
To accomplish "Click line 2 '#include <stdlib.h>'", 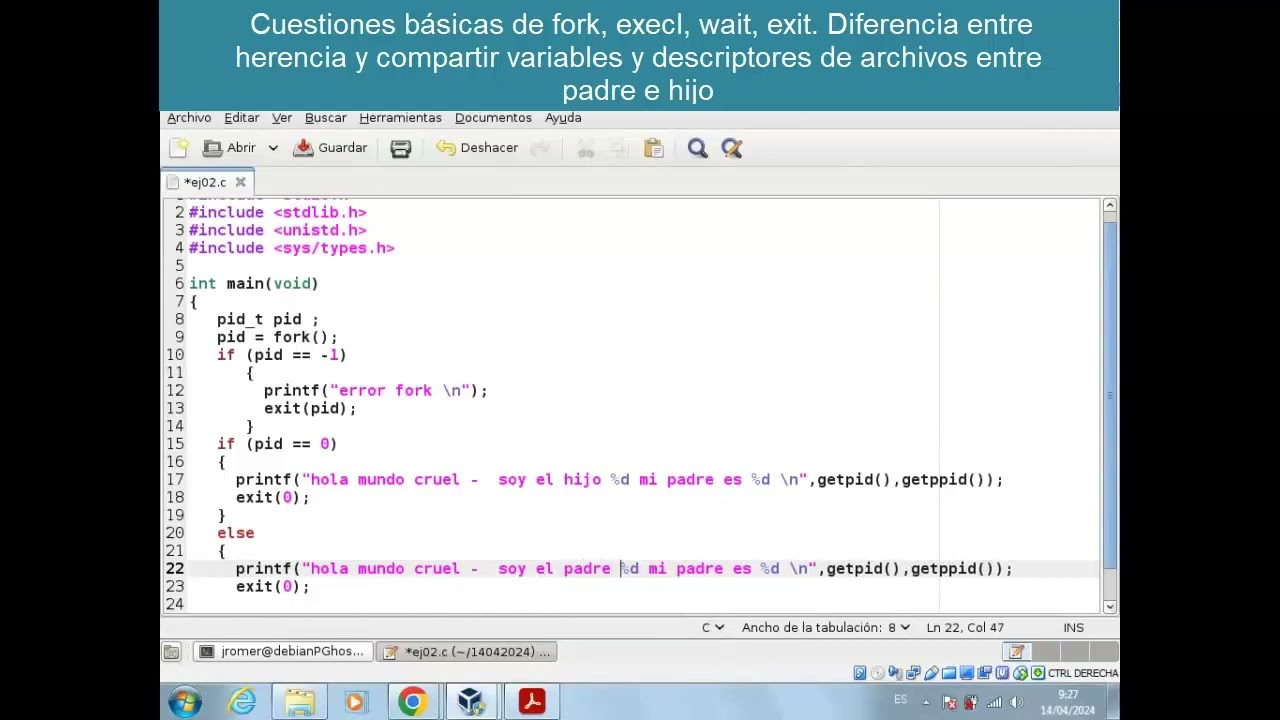I will [277, 212].
